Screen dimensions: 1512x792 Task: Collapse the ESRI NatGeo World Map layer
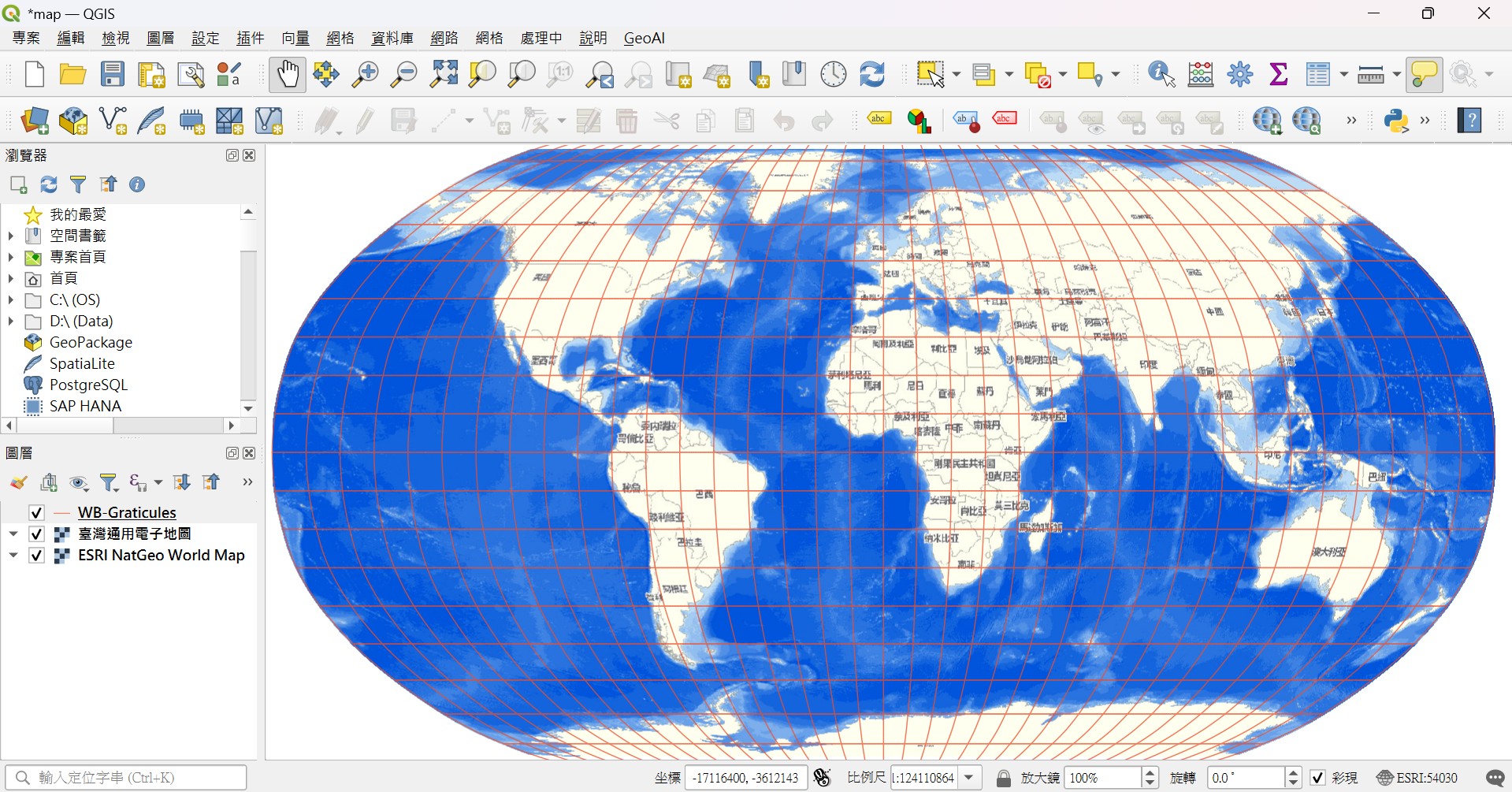(x=13, y=556)
